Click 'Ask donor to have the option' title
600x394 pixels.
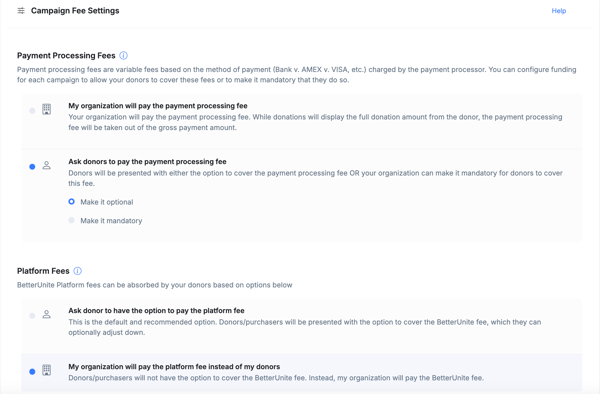click(x=156, y=311)
